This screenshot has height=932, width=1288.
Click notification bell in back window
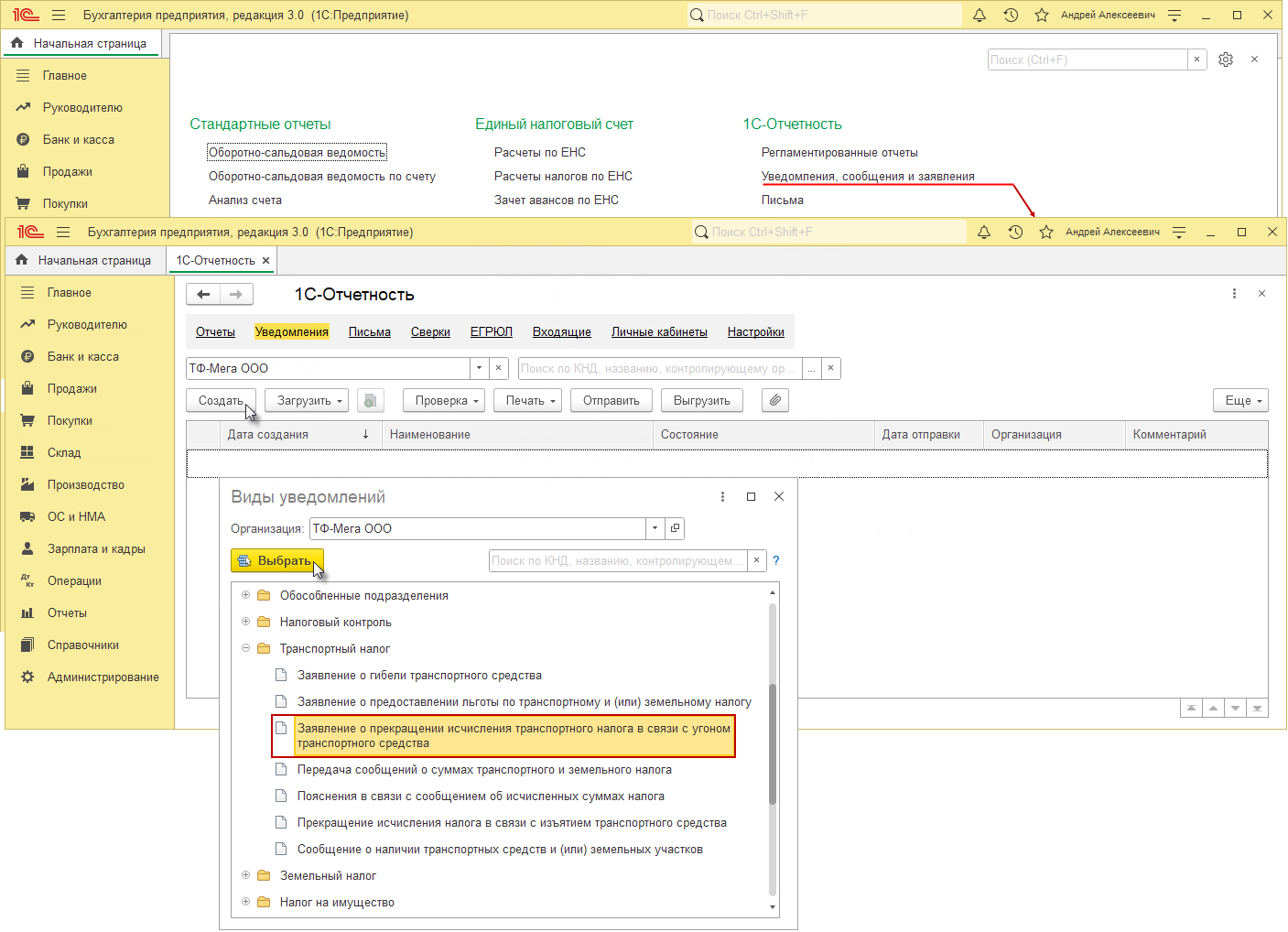coord(980,16)
